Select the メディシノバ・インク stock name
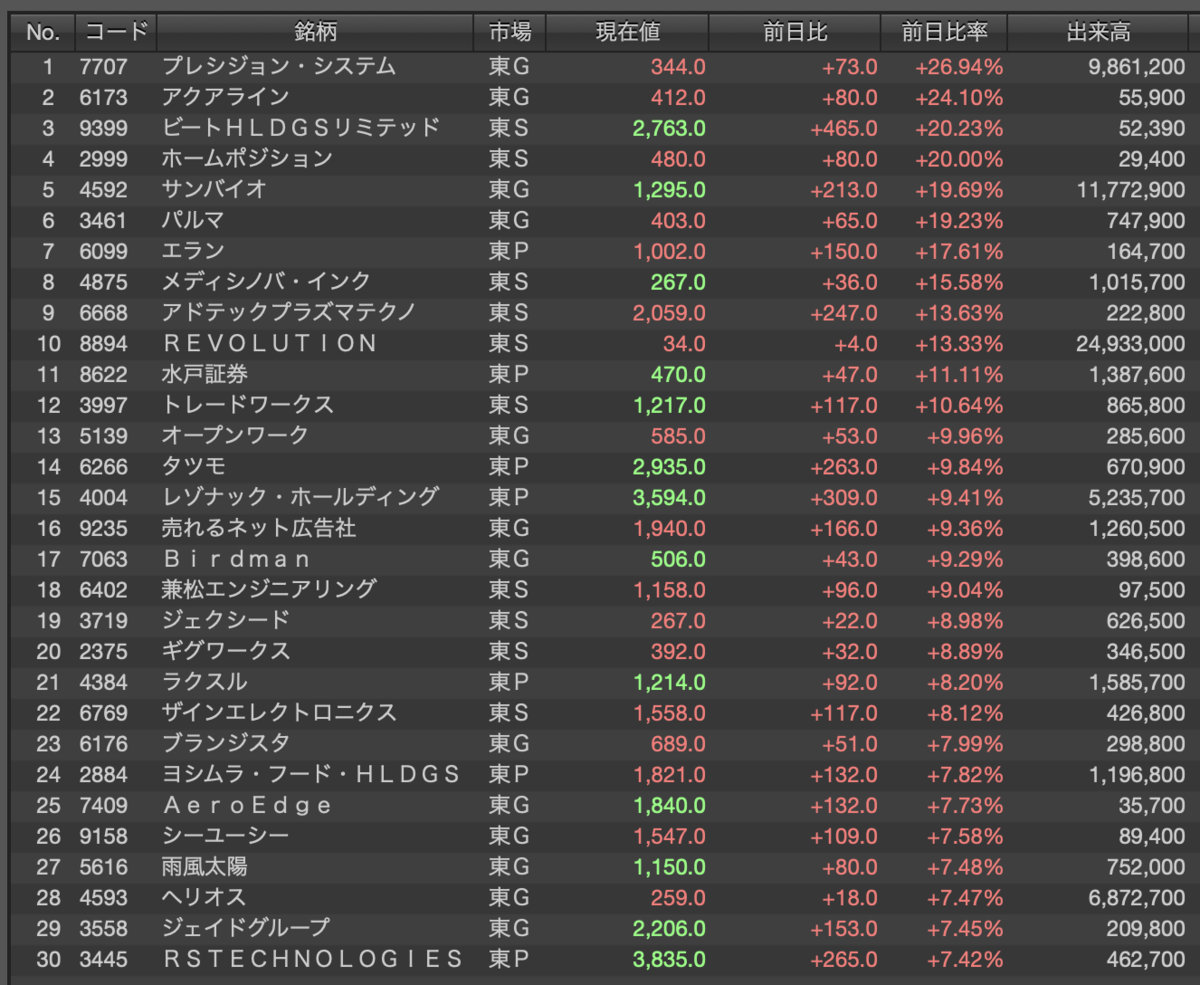 pyautogui.click(x=266, y=282)
